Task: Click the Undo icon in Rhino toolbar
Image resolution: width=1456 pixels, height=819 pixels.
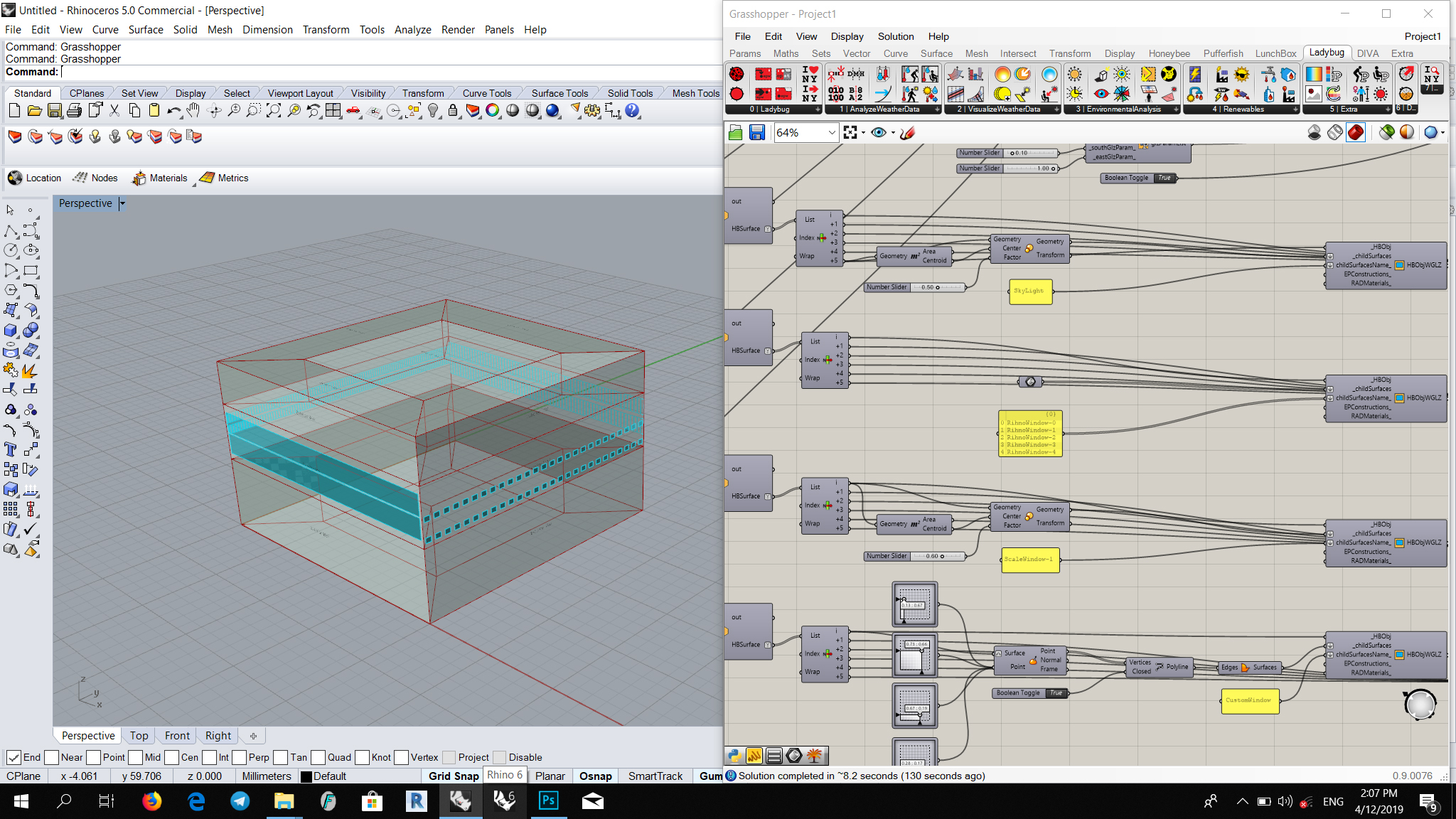Action: coord(174,110)
